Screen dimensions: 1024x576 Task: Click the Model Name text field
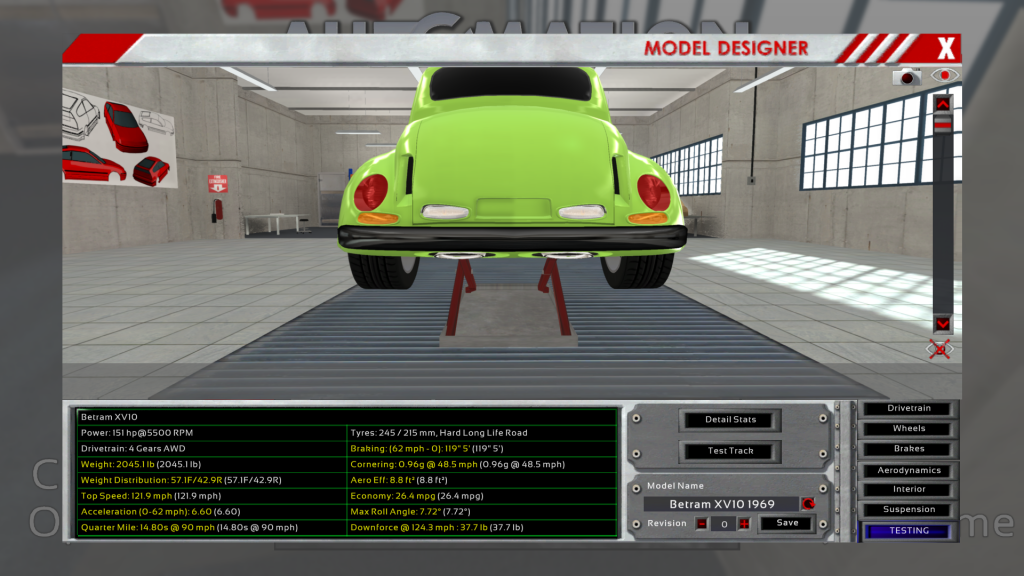(x=720, y=505)
